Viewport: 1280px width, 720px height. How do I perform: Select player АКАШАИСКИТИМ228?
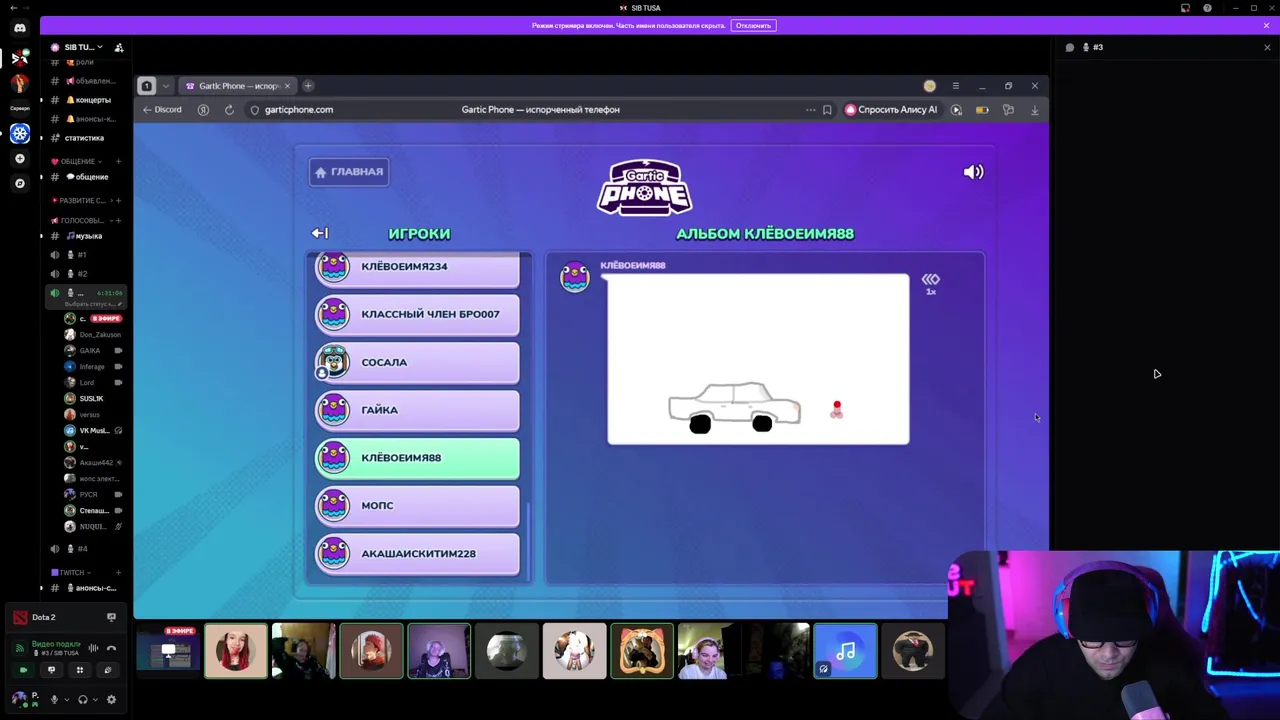(418, 553)
